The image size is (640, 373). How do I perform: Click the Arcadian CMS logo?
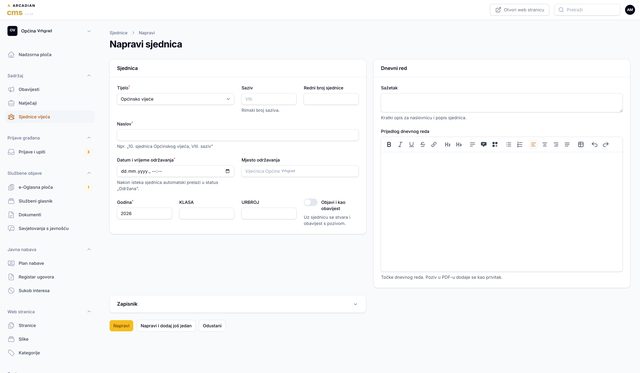(21, 10)
